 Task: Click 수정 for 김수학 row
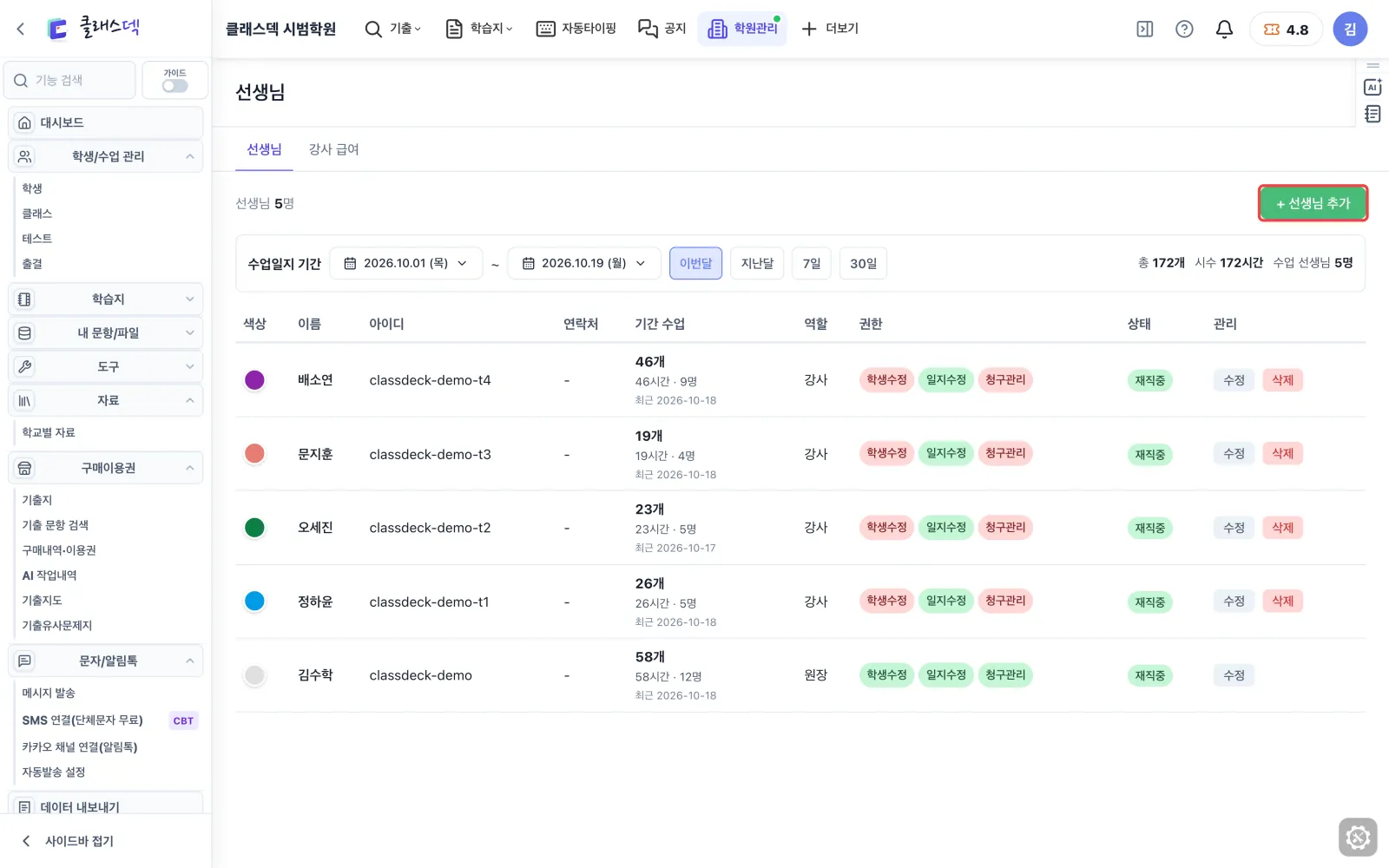point(1234,675)
